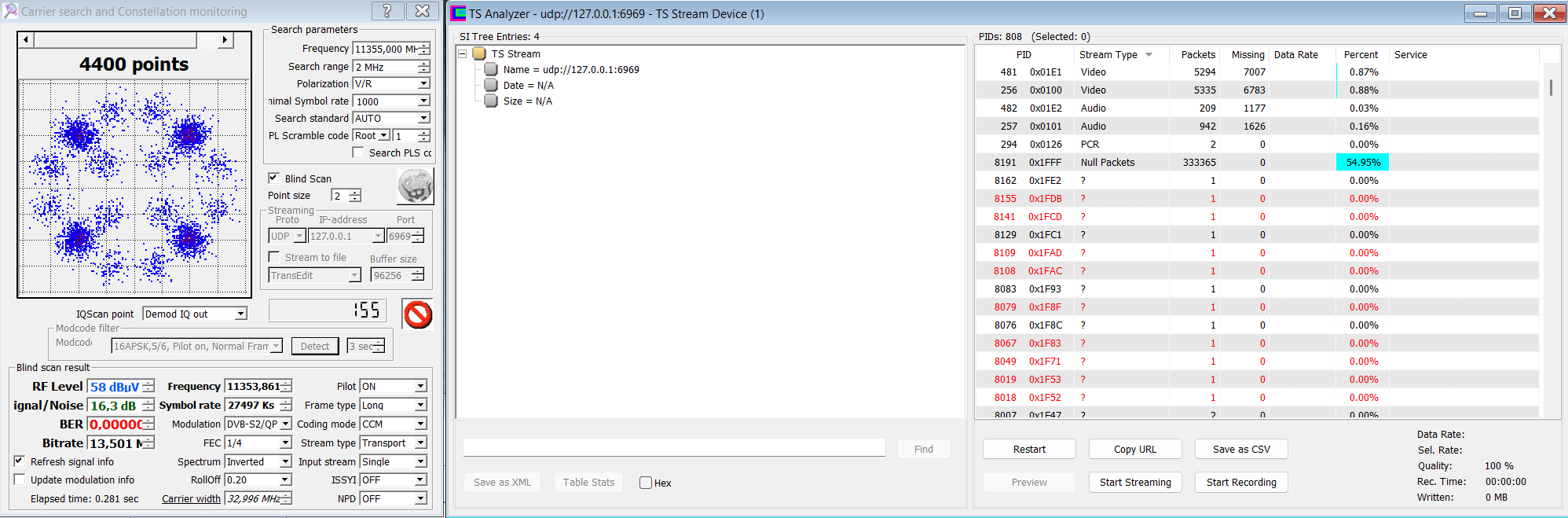Open the Frame type dropdown
Image resolution: width=1568 pixels, height=518 pixels.
(x=420, y=405)
